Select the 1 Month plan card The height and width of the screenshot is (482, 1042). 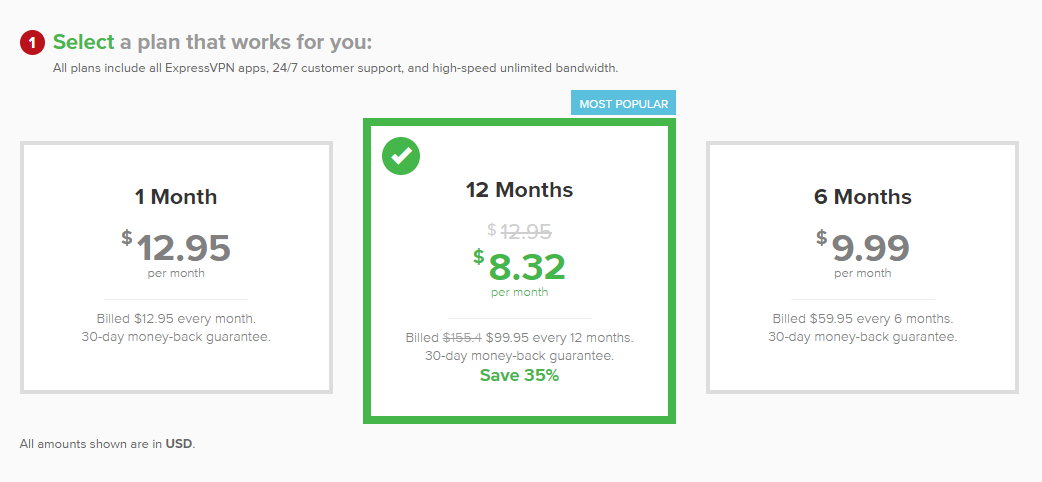pyautogui.click(x=176, y=267)
